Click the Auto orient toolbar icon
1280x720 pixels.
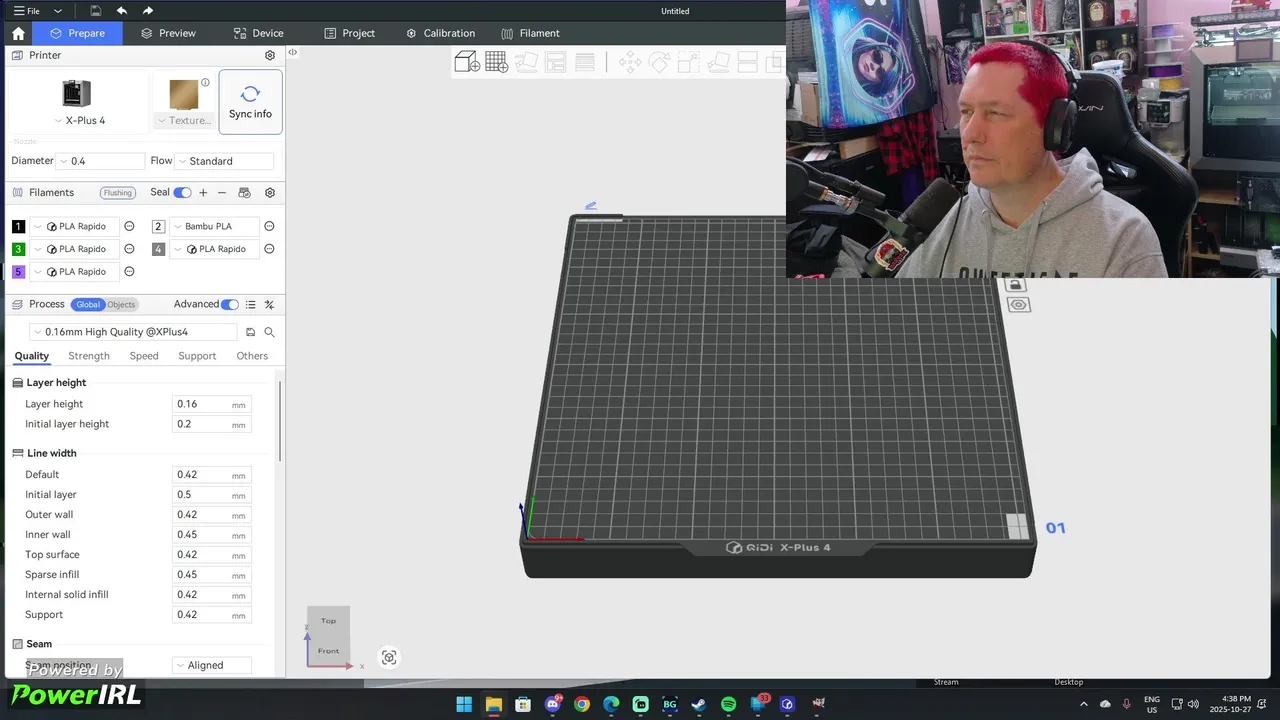point(526,62)
